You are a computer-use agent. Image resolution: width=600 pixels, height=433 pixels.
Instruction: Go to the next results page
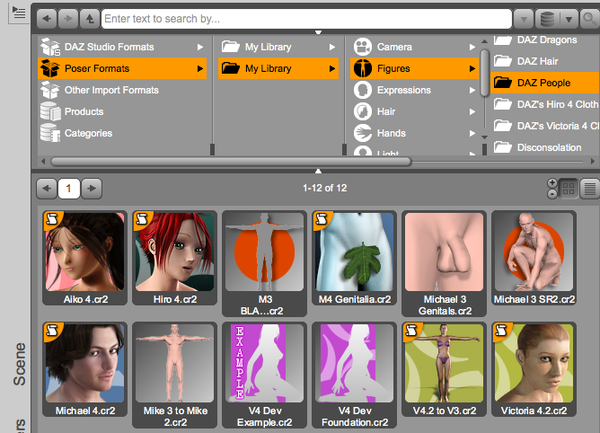[91, 188]
